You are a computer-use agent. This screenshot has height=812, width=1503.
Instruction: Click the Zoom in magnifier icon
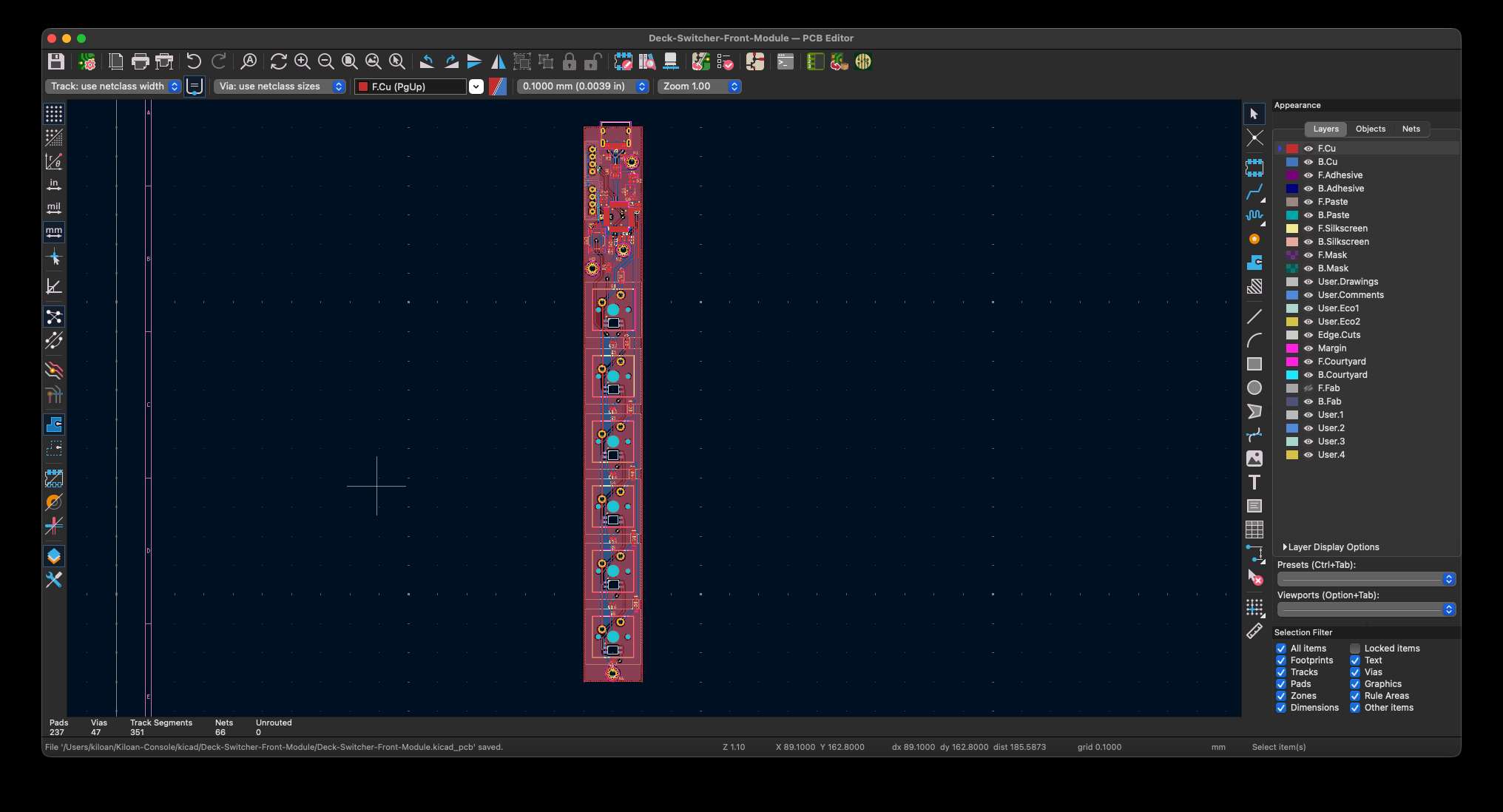[302, 61]
